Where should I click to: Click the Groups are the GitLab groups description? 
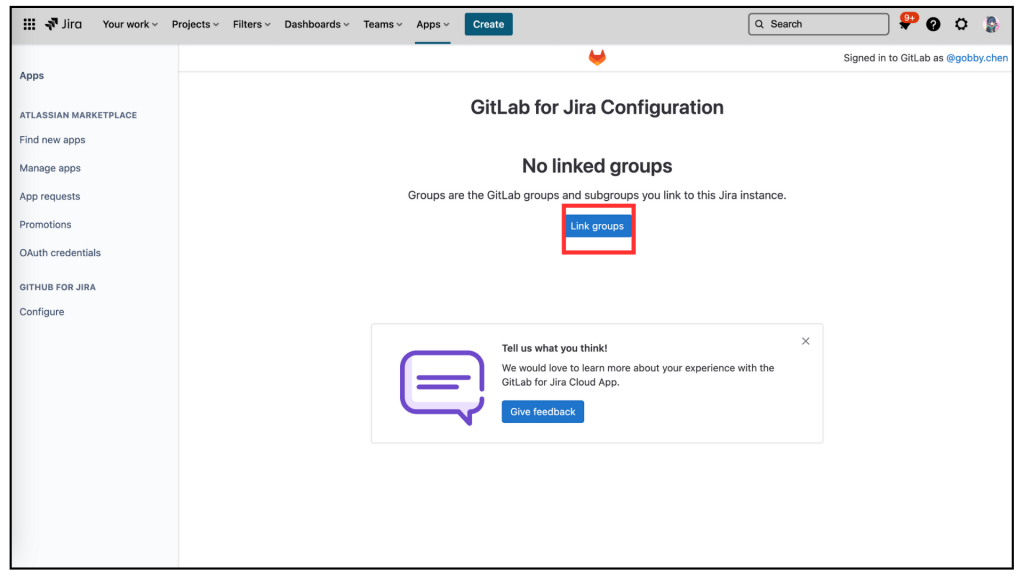(597, 195)
